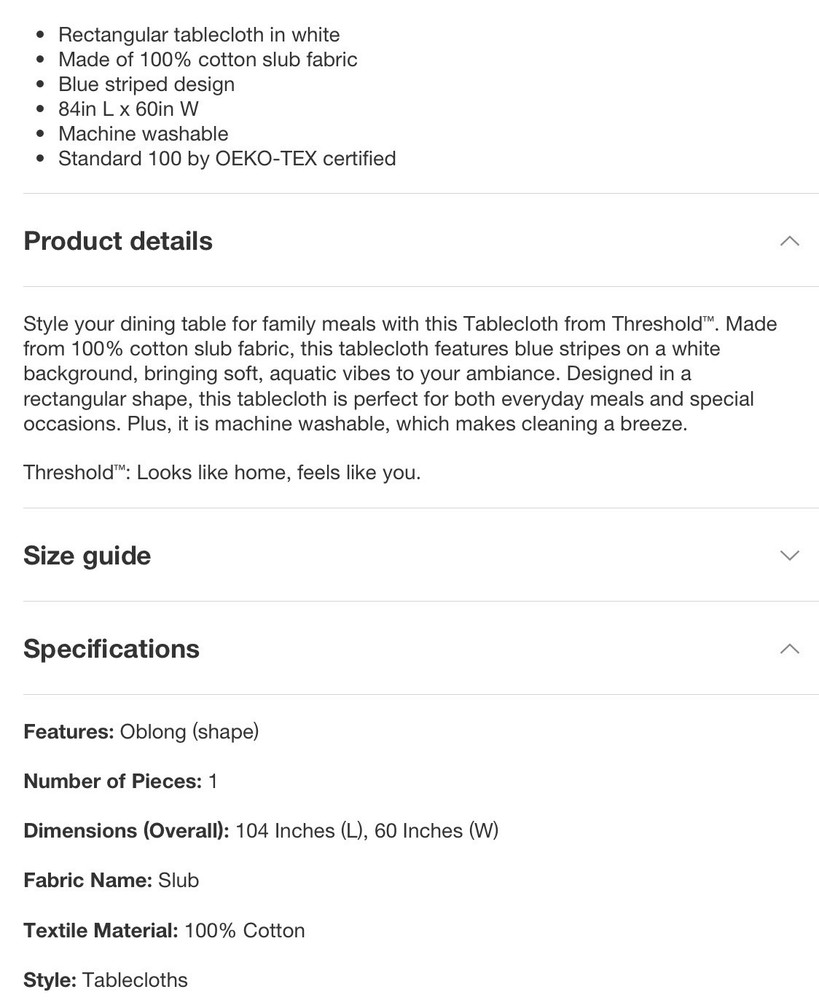Click the OEKO-TEX certified bullet text

point(227,158)
